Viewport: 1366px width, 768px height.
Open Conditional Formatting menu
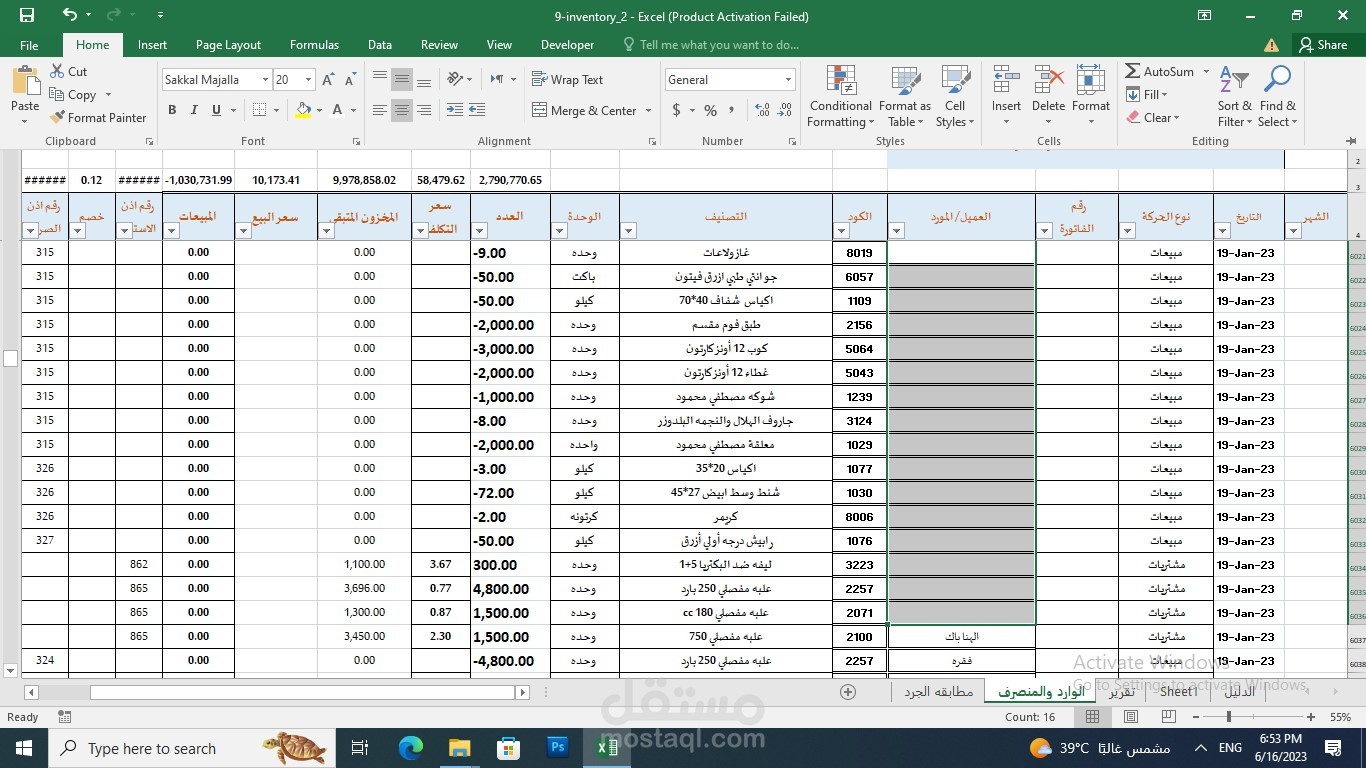pos(840,96)
